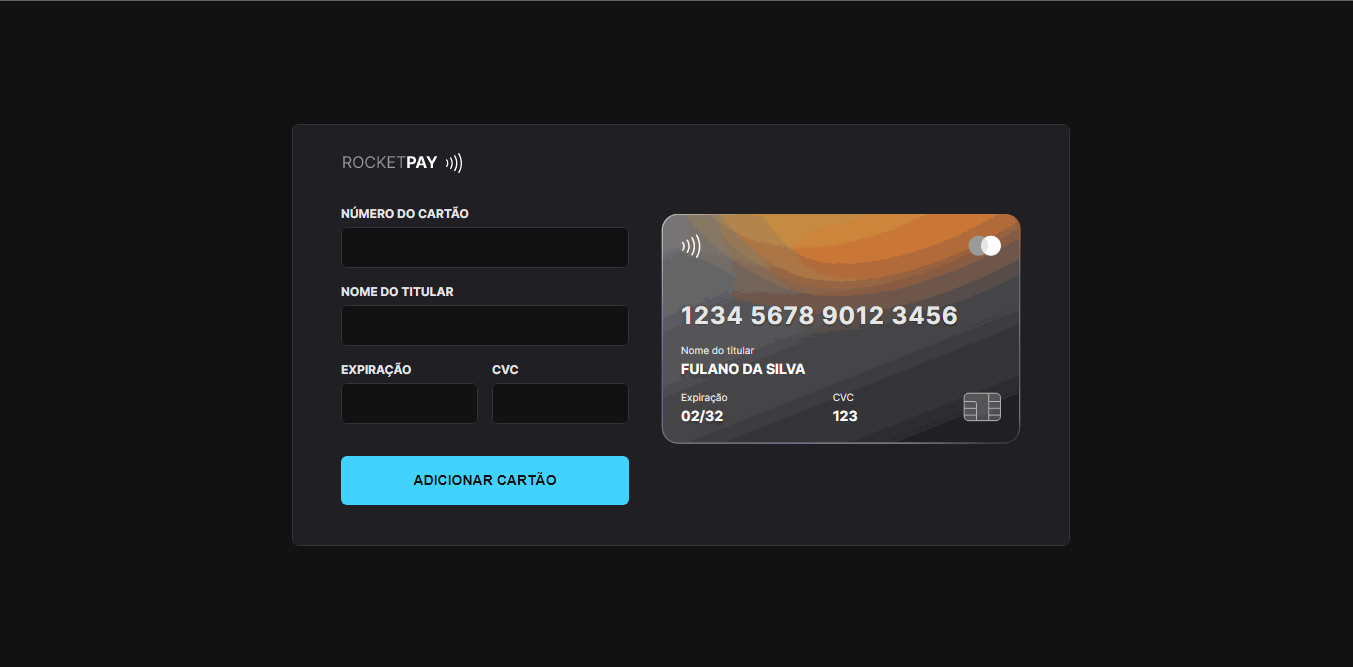Focus the Nome do Titular input field

tap(485, 325)
